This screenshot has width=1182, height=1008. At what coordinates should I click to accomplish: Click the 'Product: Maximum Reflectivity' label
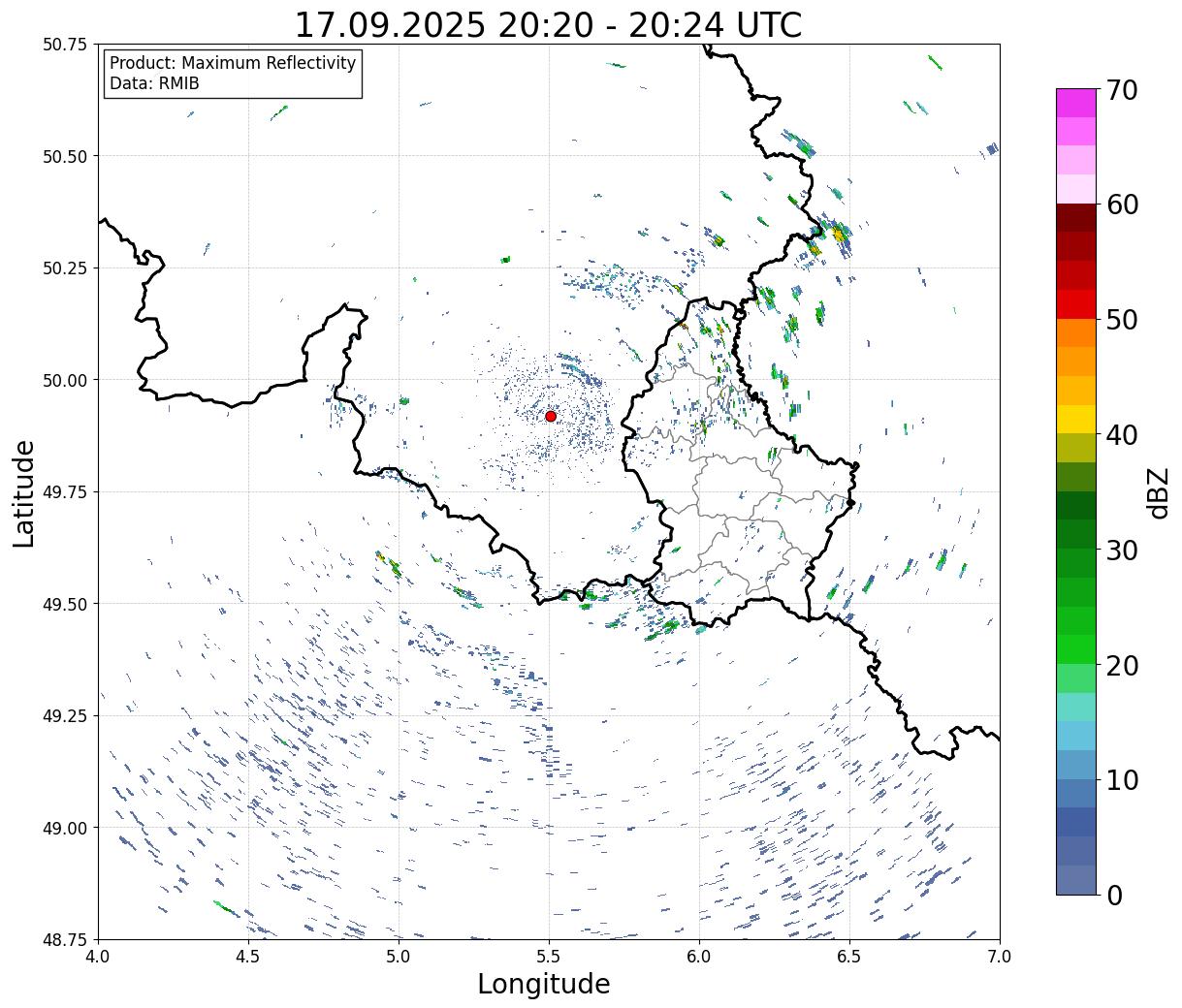click(x=233, y=63)
